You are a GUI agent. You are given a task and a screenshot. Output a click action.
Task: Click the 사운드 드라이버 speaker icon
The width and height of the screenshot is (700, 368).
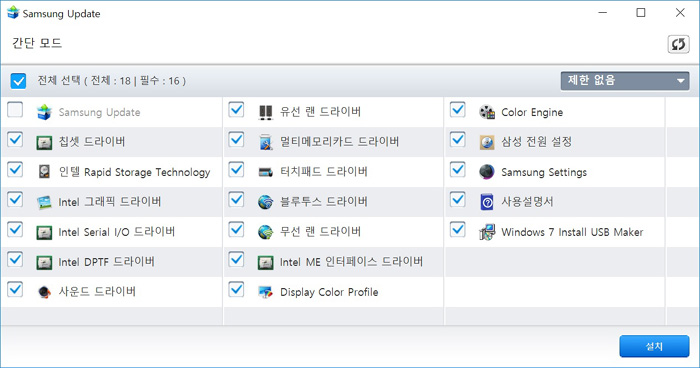point(44,292)
